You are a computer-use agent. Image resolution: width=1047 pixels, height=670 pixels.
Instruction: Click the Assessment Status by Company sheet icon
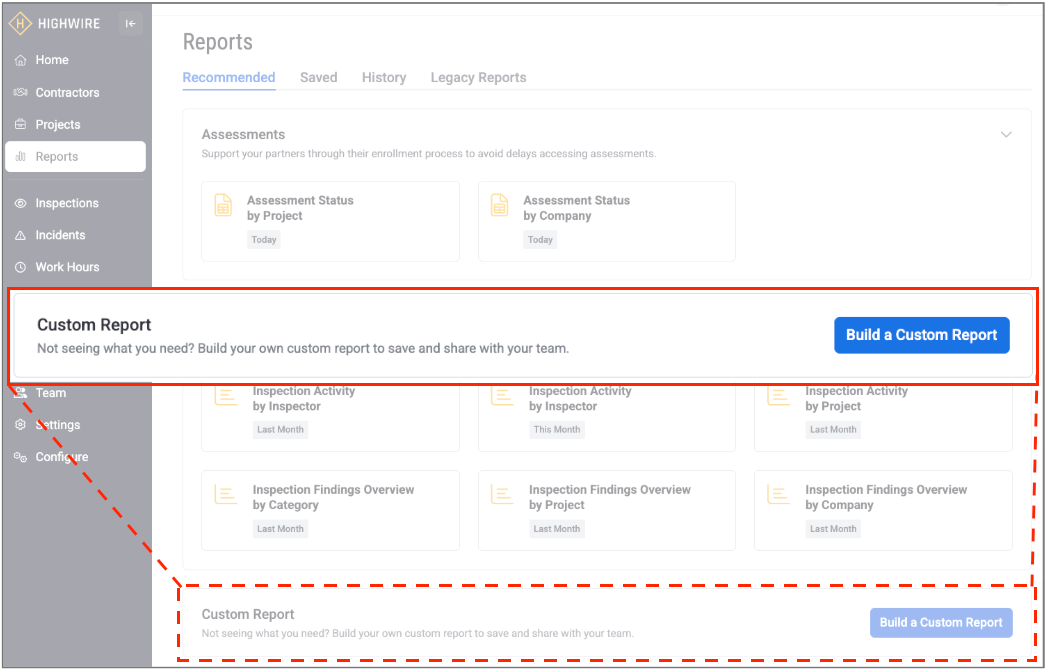coord(499,205)
